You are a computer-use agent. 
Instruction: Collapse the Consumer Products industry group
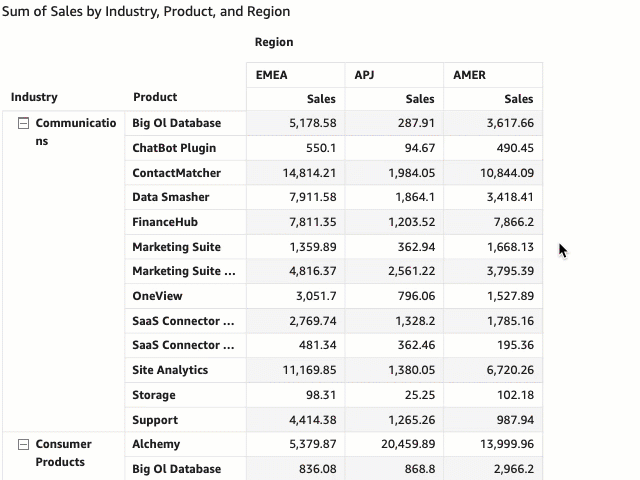(x=23, y=444)
